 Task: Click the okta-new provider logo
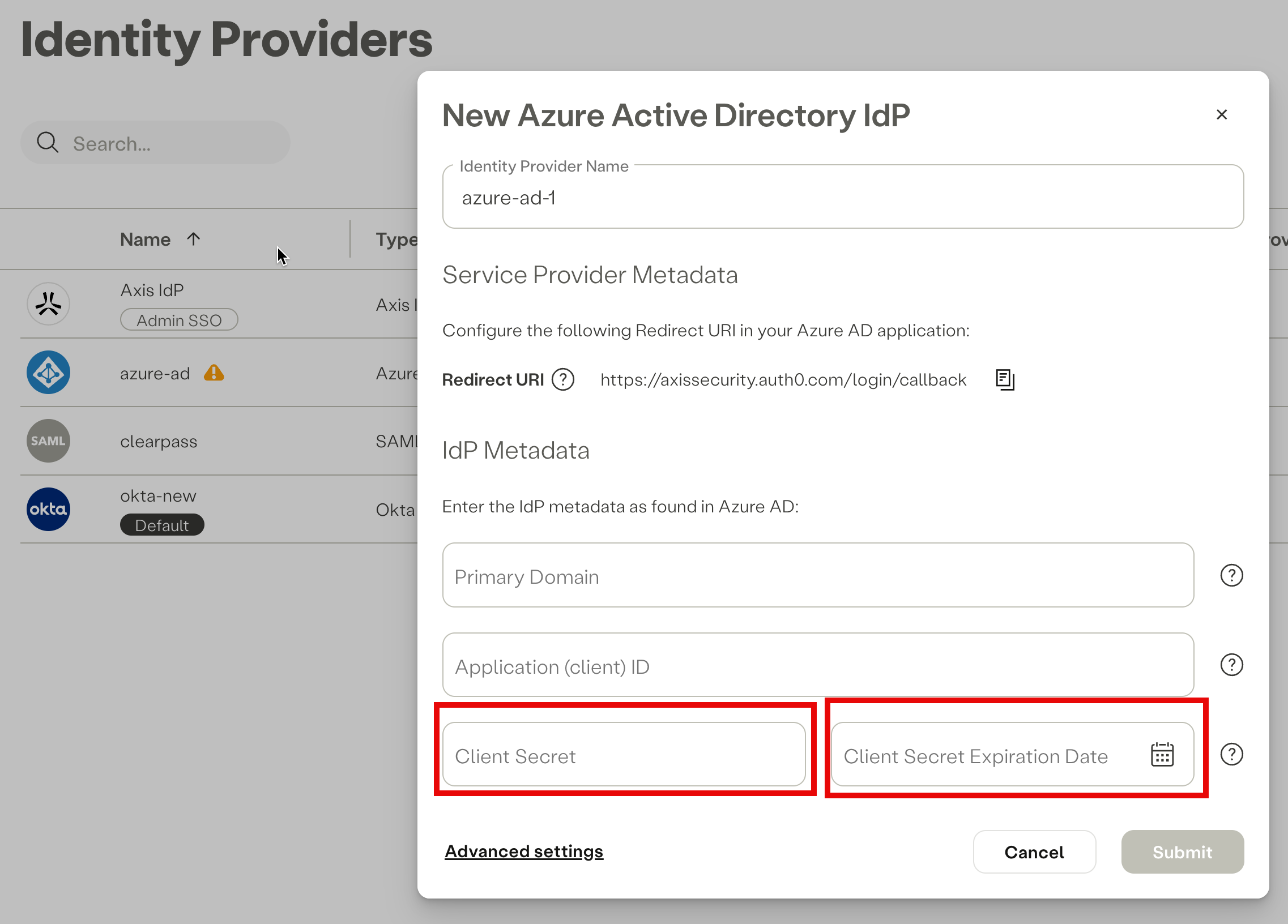point(48,509)
